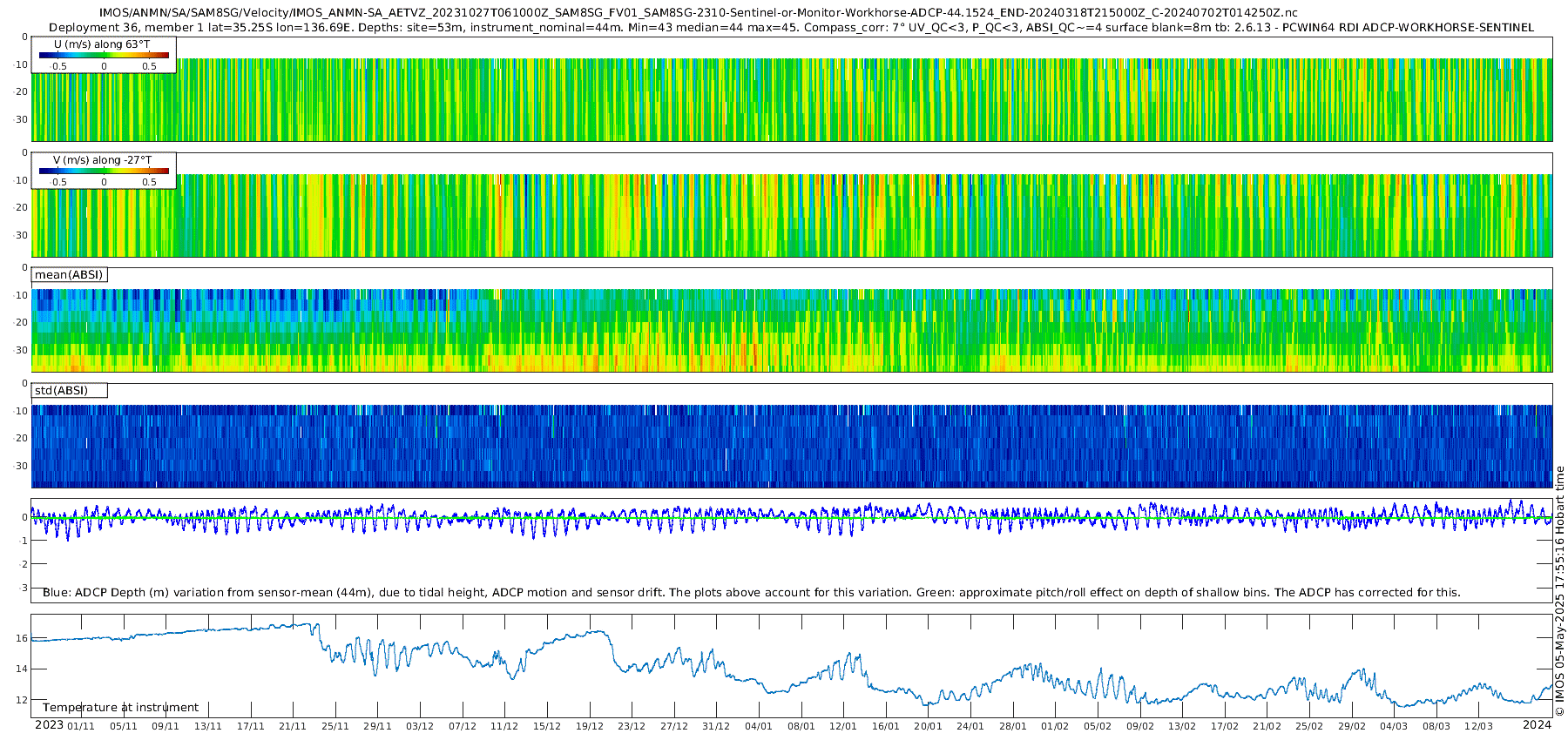Click the 25/11 date tick label
Screen dimensions: 1568x740
(x=335, y=726)
